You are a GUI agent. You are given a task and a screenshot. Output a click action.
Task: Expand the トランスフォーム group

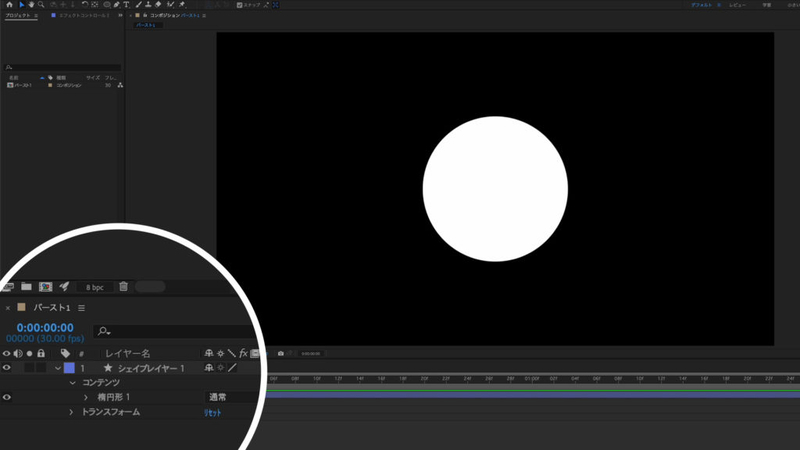[x=71, y=412]
